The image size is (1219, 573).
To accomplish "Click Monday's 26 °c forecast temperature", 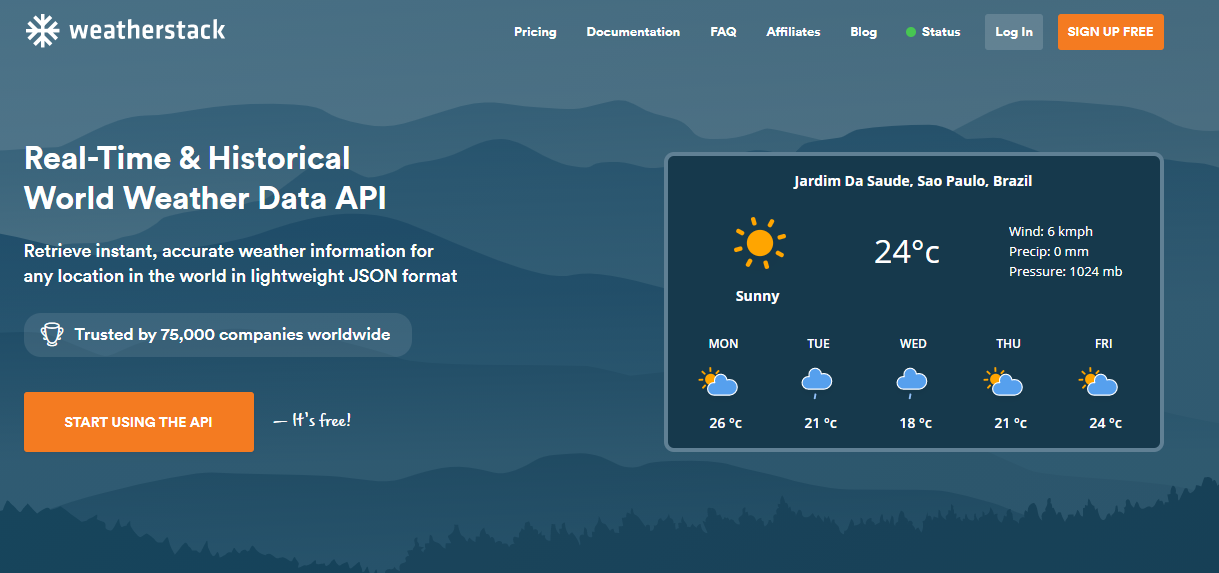I will [725, 423].
